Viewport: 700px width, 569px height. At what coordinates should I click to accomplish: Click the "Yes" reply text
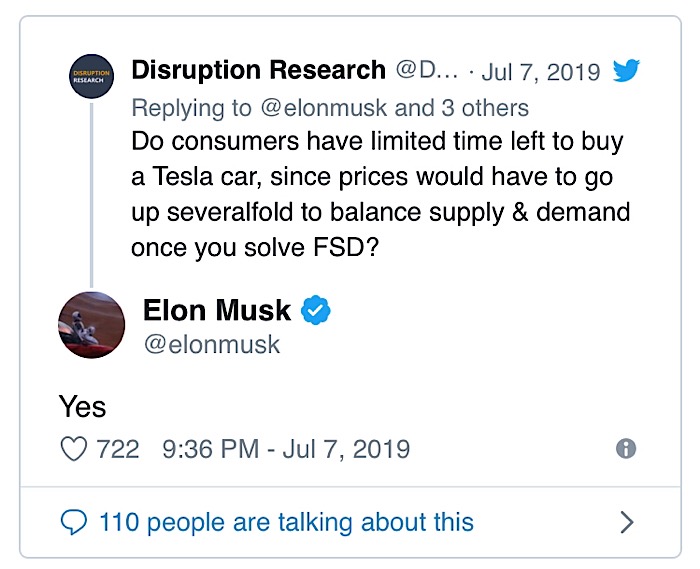(x=82, y=406)
